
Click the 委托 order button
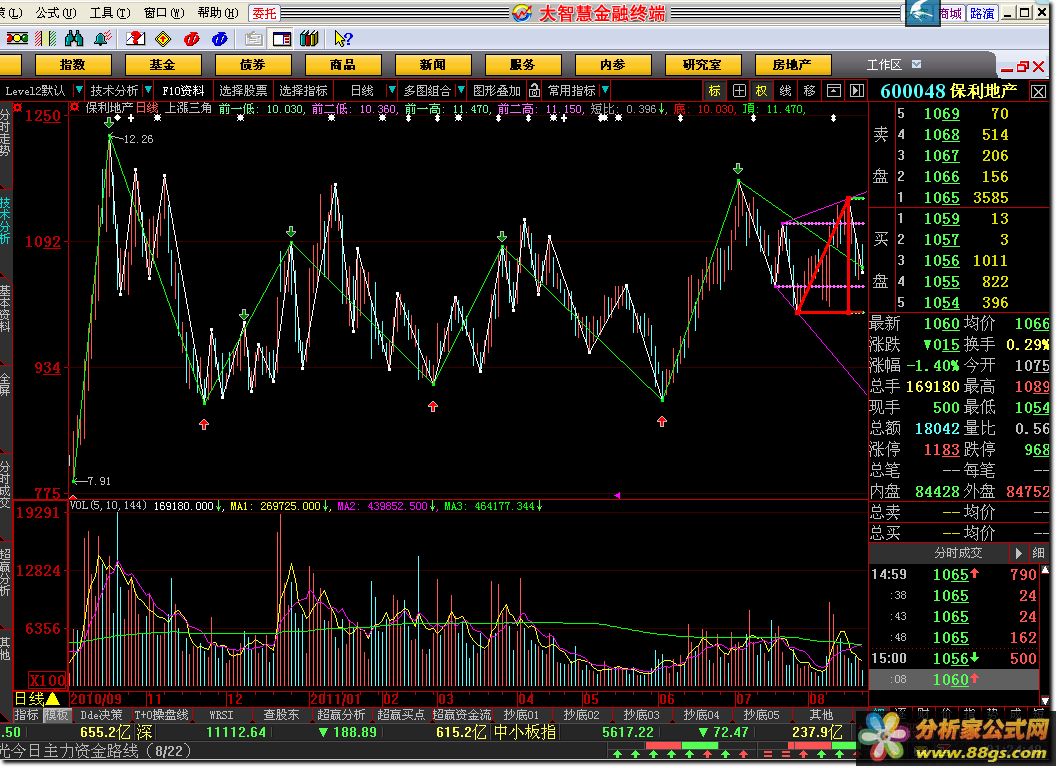coord(264,13)
